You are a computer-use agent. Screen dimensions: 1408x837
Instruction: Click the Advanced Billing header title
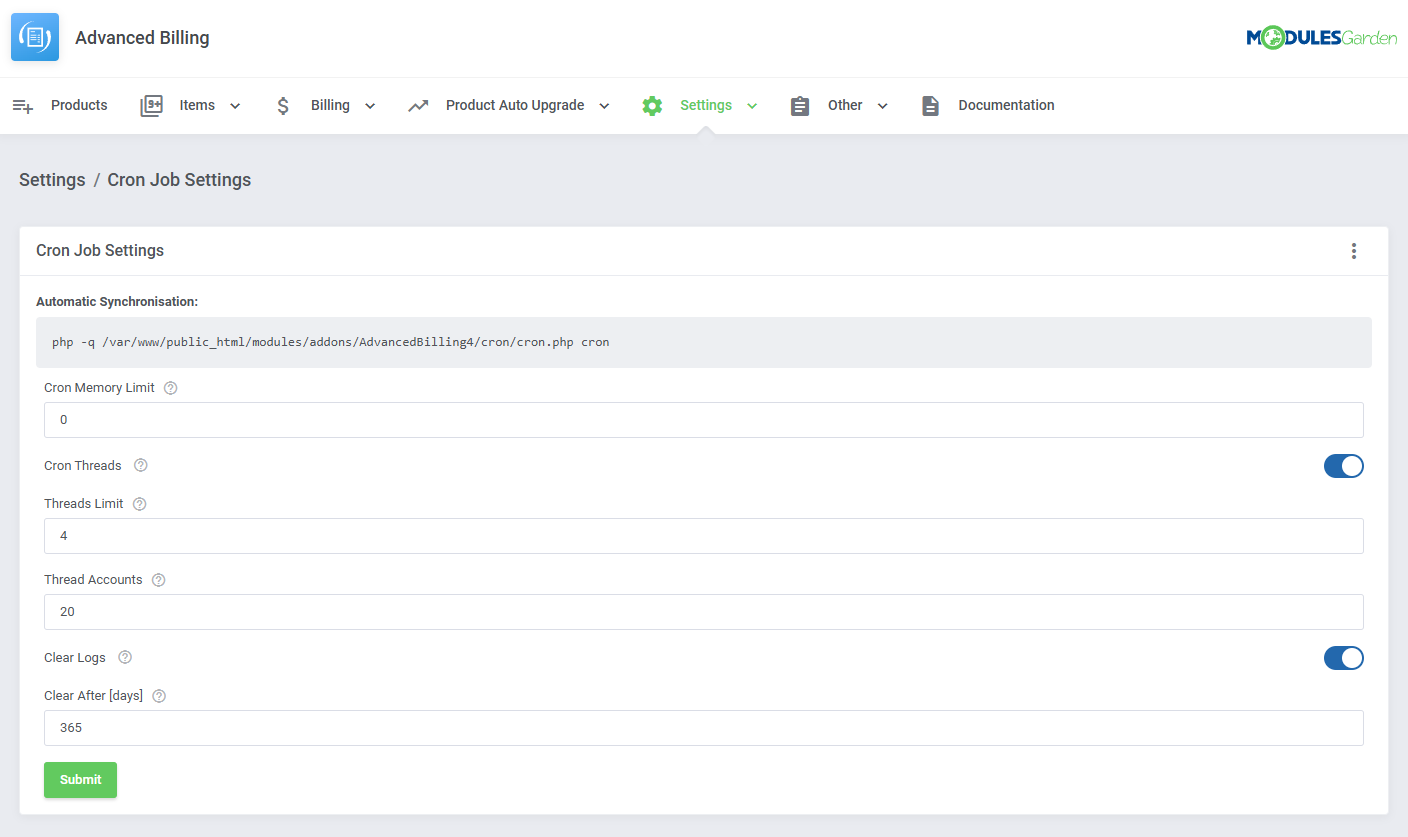(142, 38)
